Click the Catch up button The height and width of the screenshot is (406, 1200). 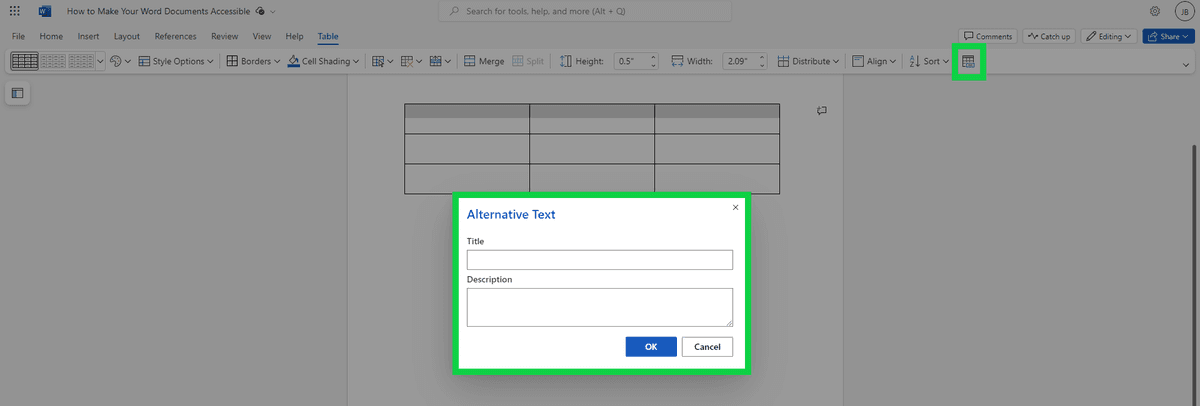pyautogui.click(x=1048, y=36)
